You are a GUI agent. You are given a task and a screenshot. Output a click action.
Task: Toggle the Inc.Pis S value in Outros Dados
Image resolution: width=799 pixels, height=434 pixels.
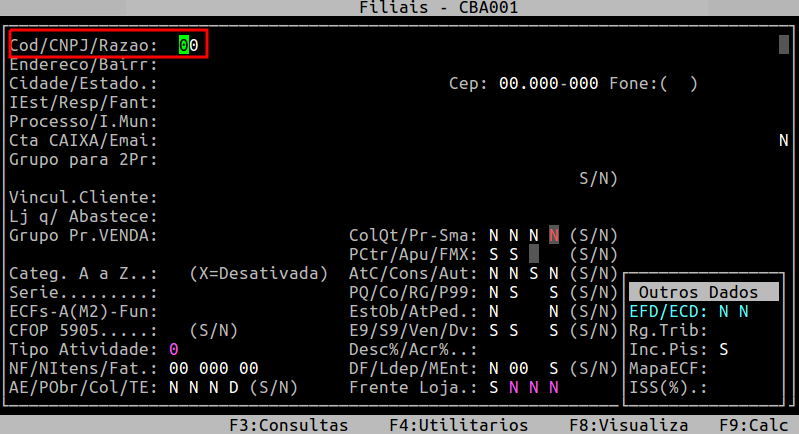coord(723,350)
